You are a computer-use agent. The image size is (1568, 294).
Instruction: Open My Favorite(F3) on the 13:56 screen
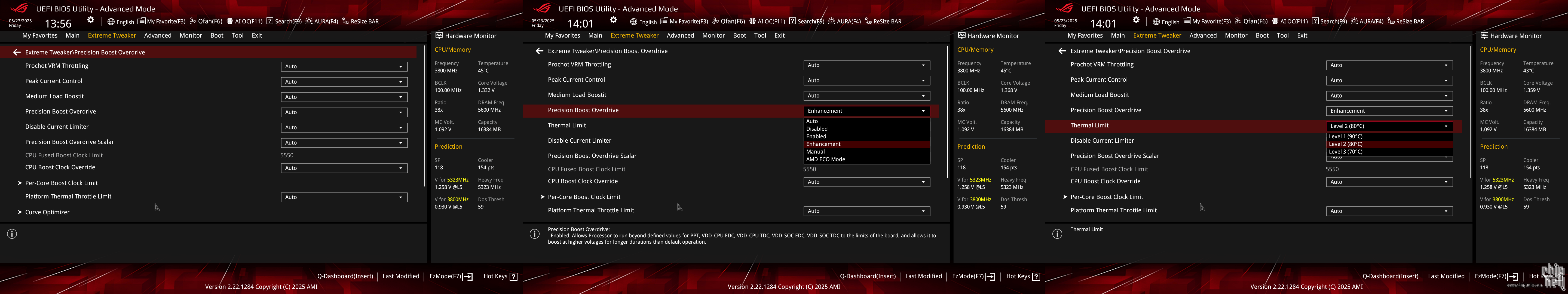point(161,21)
